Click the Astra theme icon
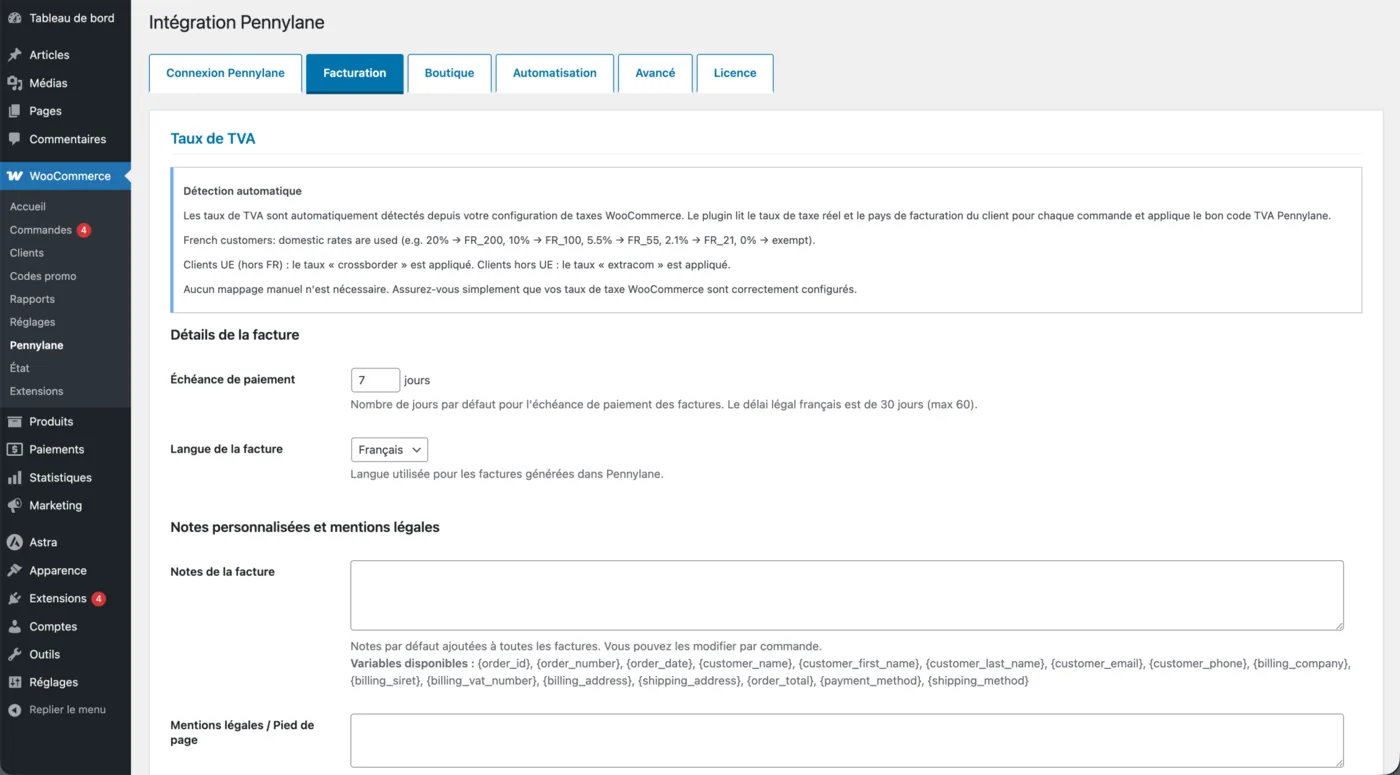This screenshot has height=775, width=1400. [15, 542]
